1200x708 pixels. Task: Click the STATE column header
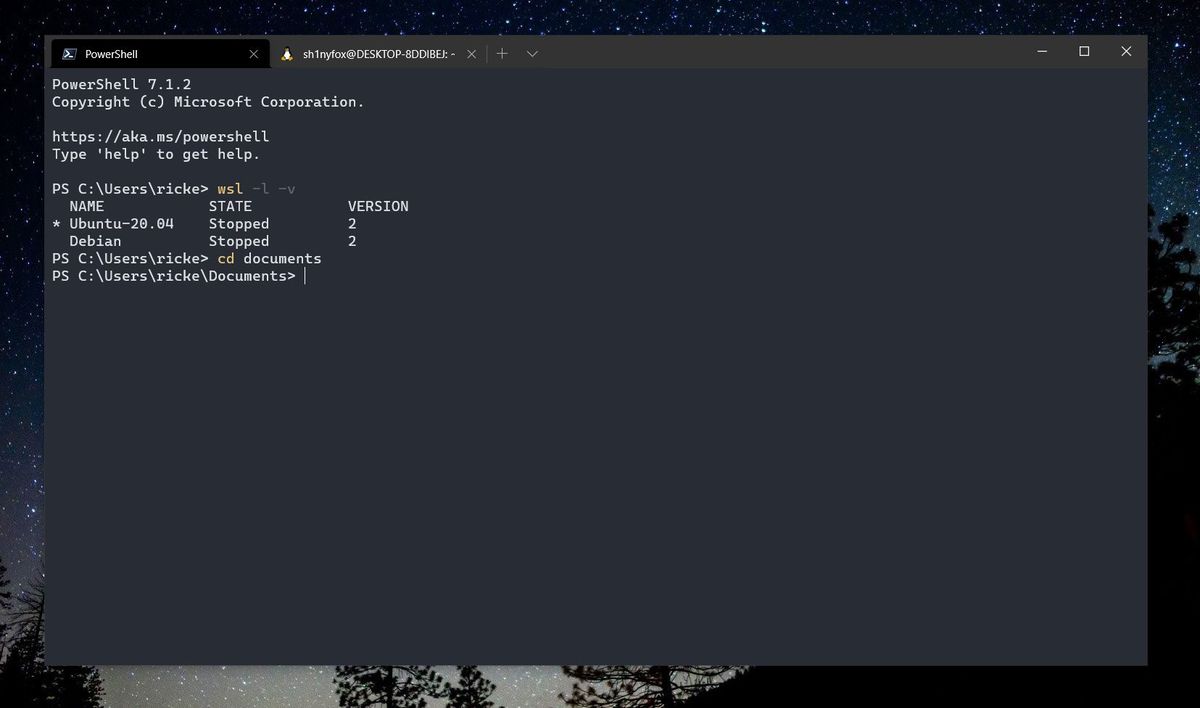230,206
